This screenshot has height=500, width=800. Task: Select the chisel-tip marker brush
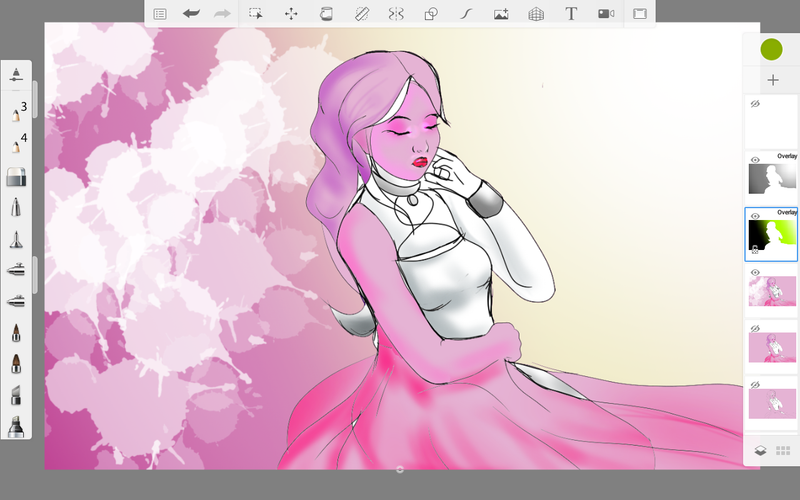click(x=16, y=395)
